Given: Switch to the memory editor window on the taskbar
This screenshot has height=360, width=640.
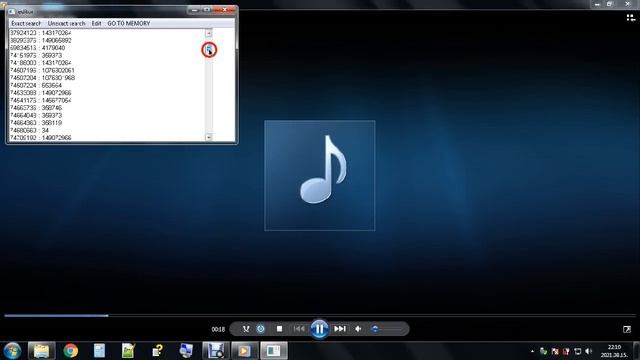Looking at the screenshot, I should tap(273, 351).
